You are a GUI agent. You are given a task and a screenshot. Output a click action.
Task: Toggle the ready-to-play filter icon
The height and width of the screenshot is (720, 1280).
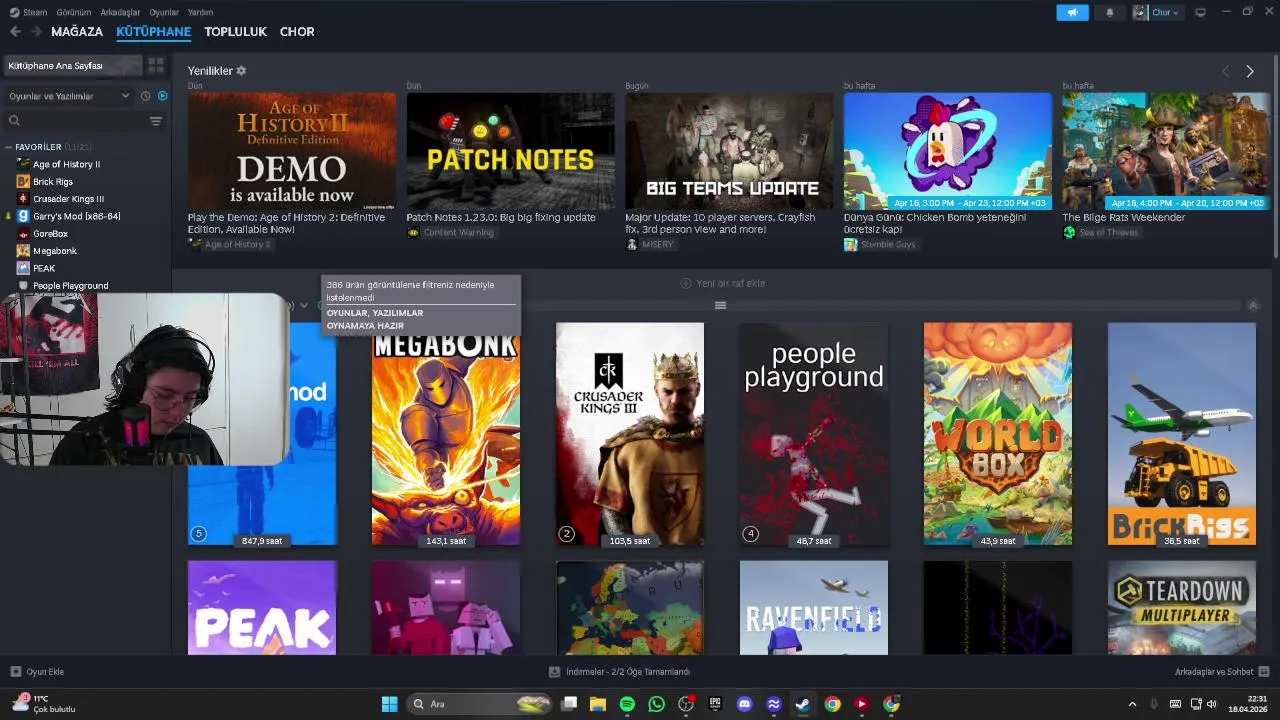click(x=163, y=96)
